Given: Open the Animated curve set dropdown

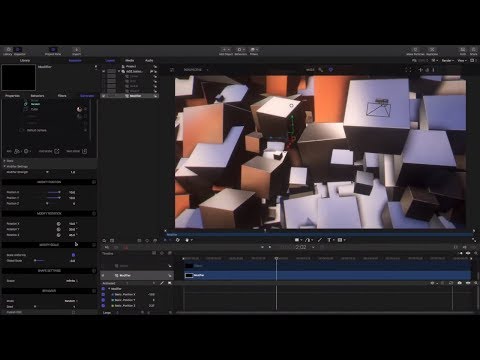Looking at the screenshot, I should 115,283.
